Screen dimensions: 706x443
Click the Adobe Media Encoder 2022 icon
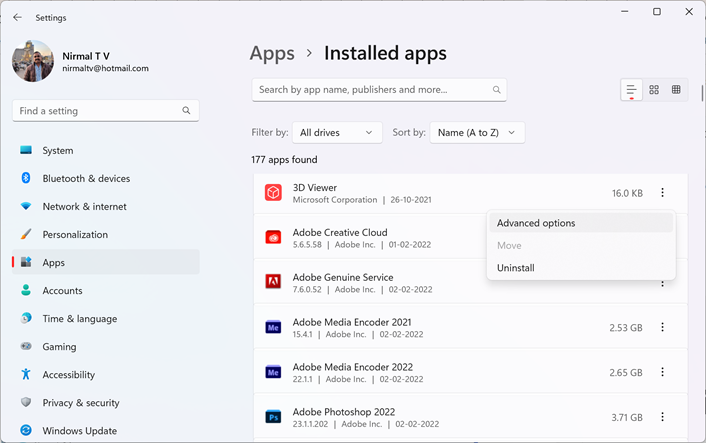coord(273,372)
